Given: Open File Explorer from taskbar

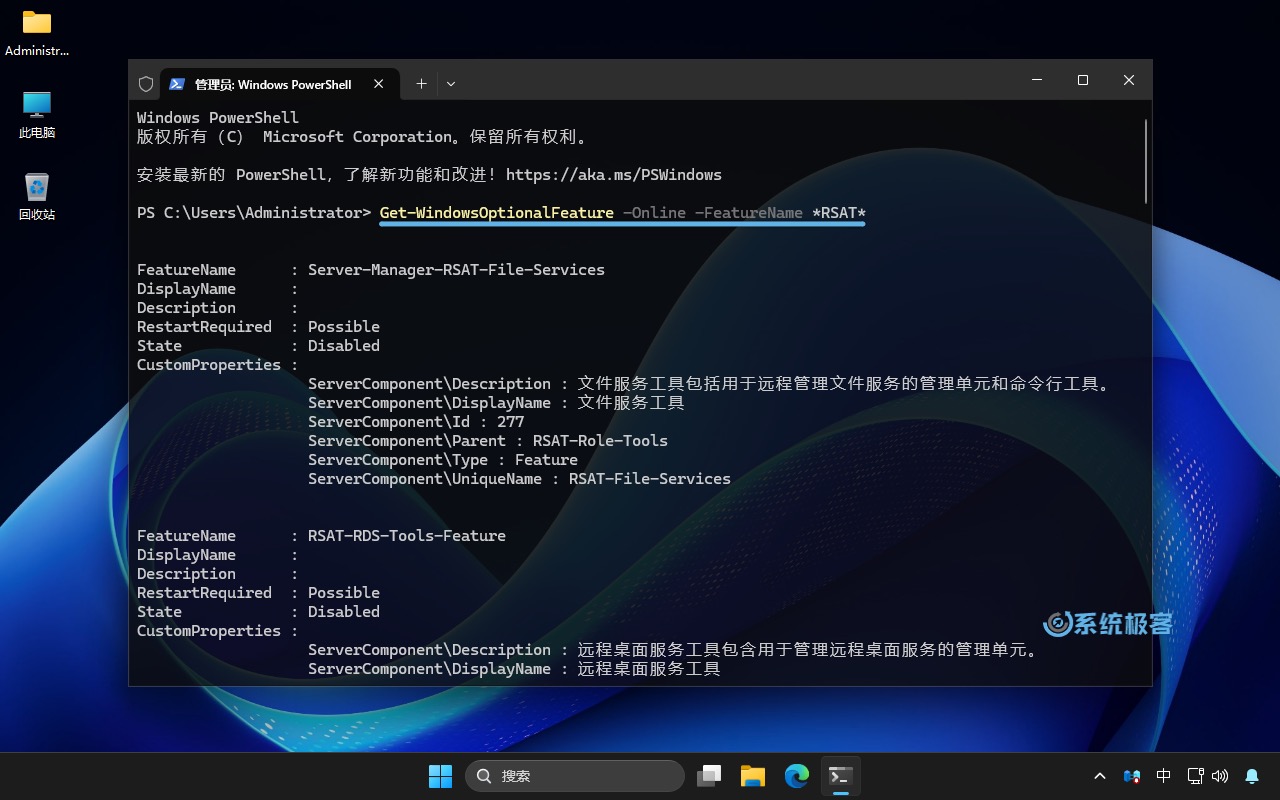Looking at the screenshot, I should click(753, 776).
